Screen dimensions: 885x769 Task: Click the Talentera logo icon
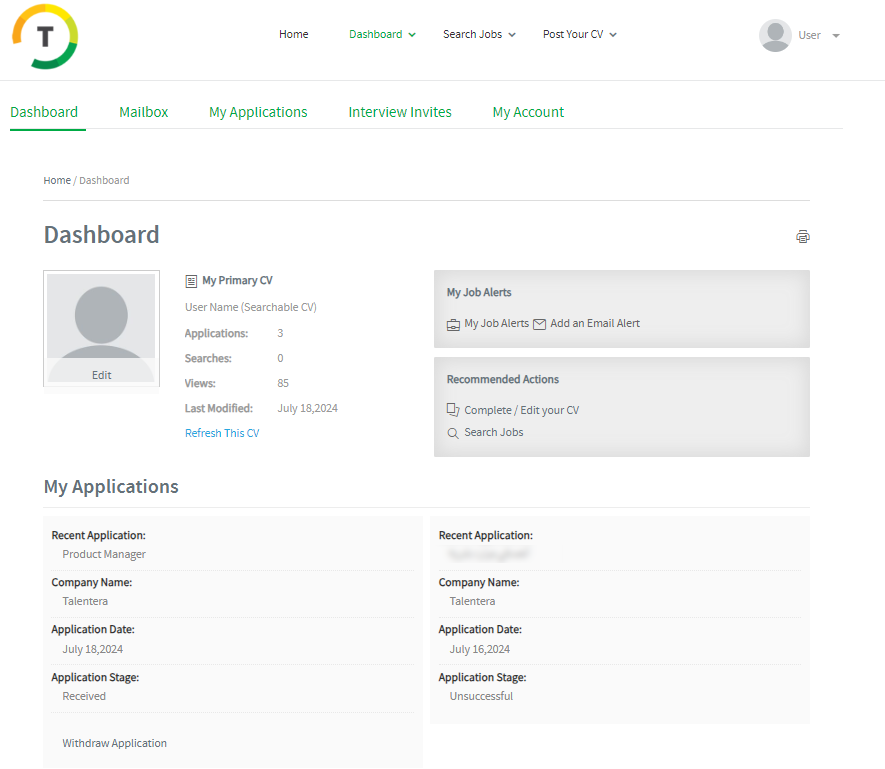pos(45,36)
